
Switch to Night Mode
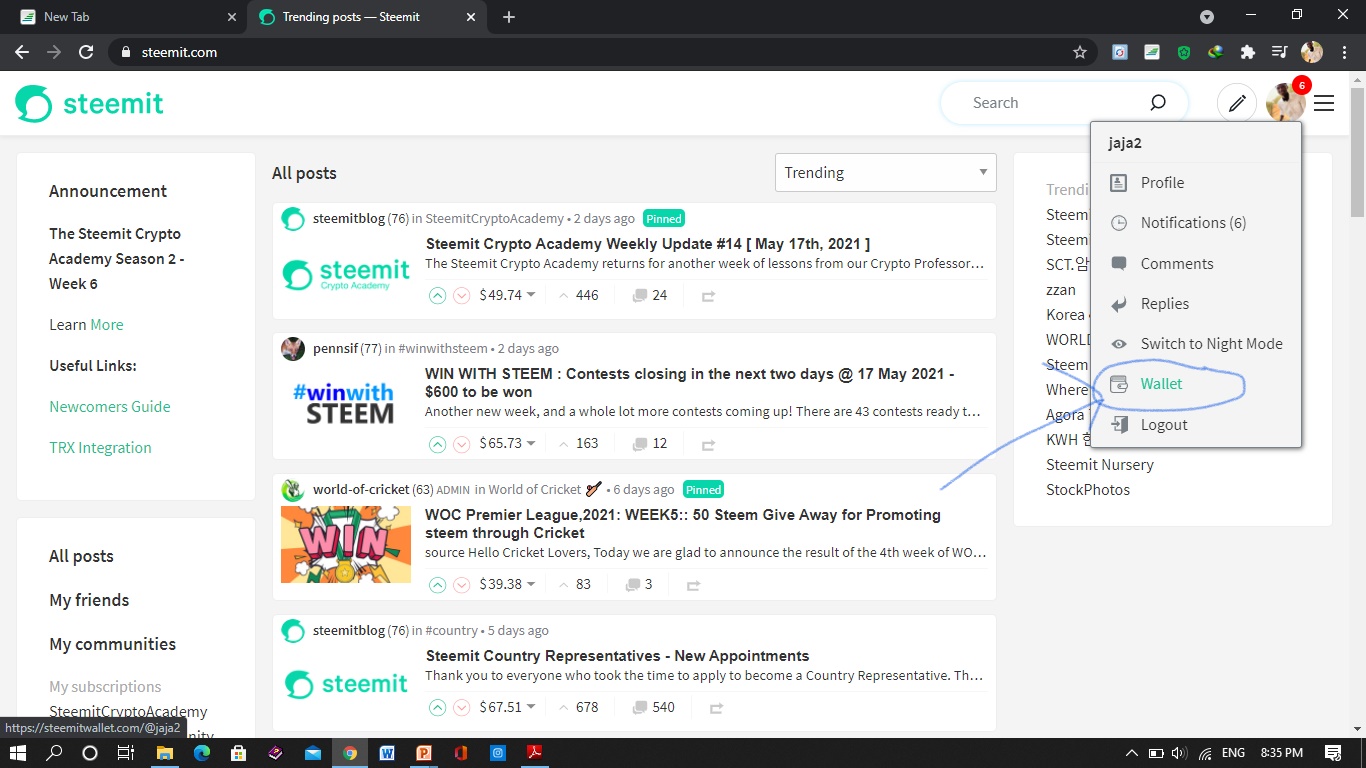(1211, 343)
